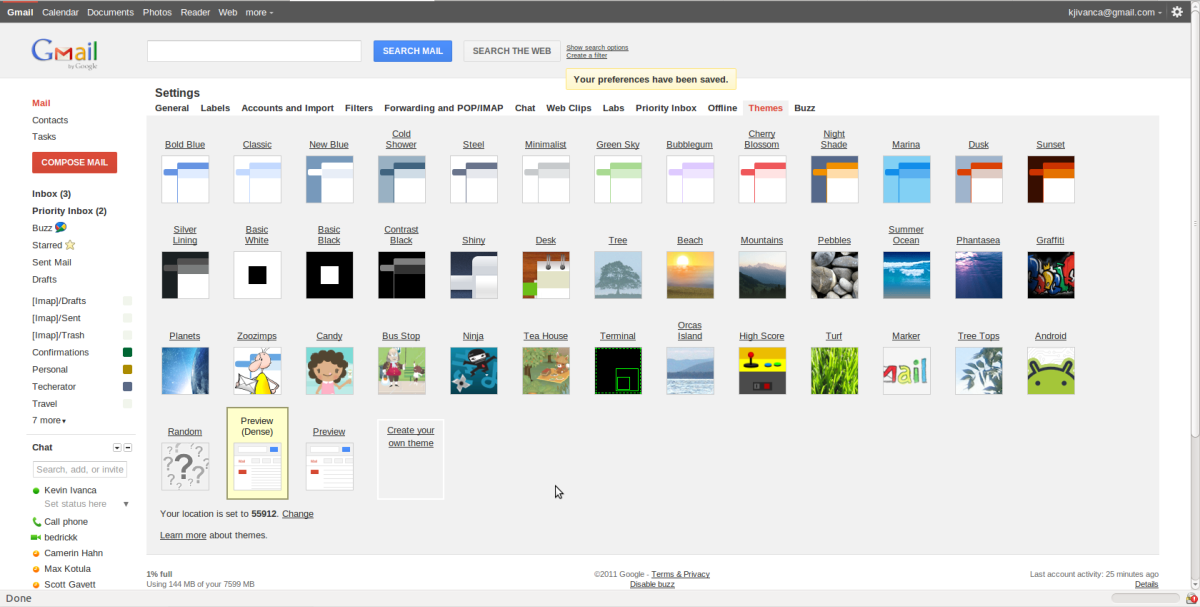Click 'Change' location link
This screenshot has width=1200, height=607.
point(298,514)
